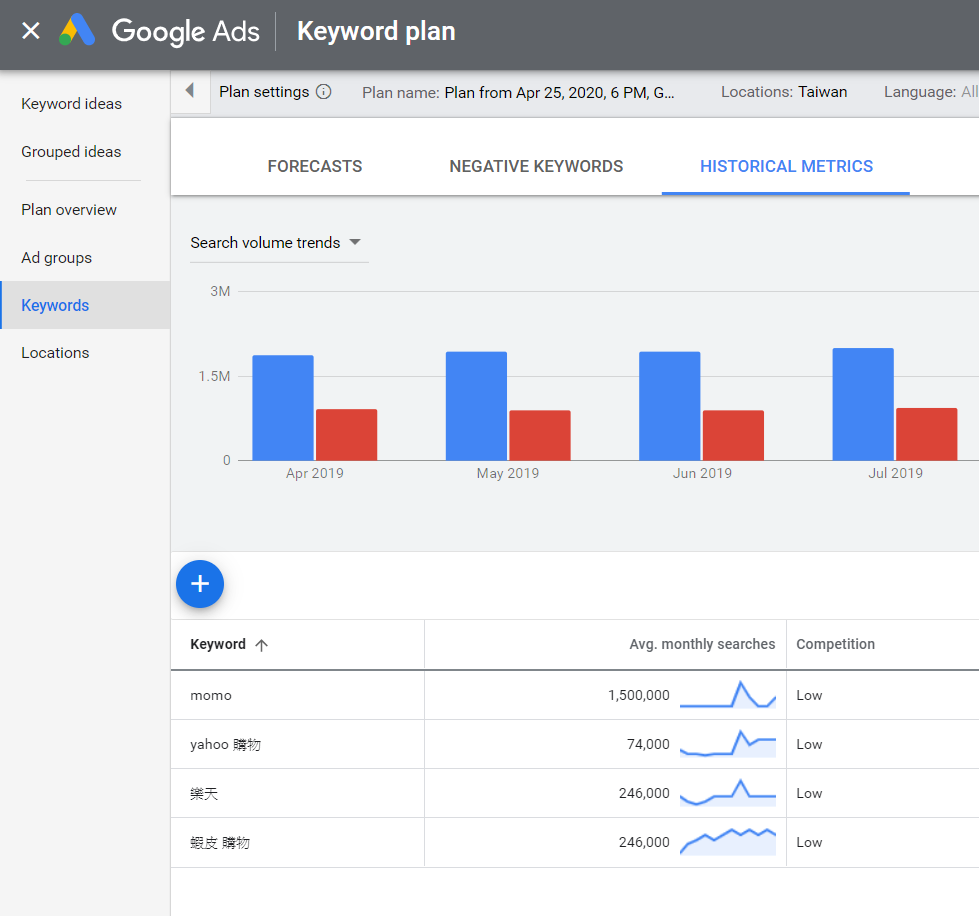Click the Google Ads logo

[x=77, y=31]
